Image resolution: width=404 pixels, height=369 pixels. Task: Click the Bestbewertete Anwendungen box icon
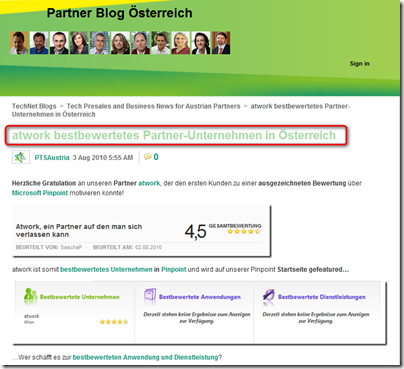150,296
